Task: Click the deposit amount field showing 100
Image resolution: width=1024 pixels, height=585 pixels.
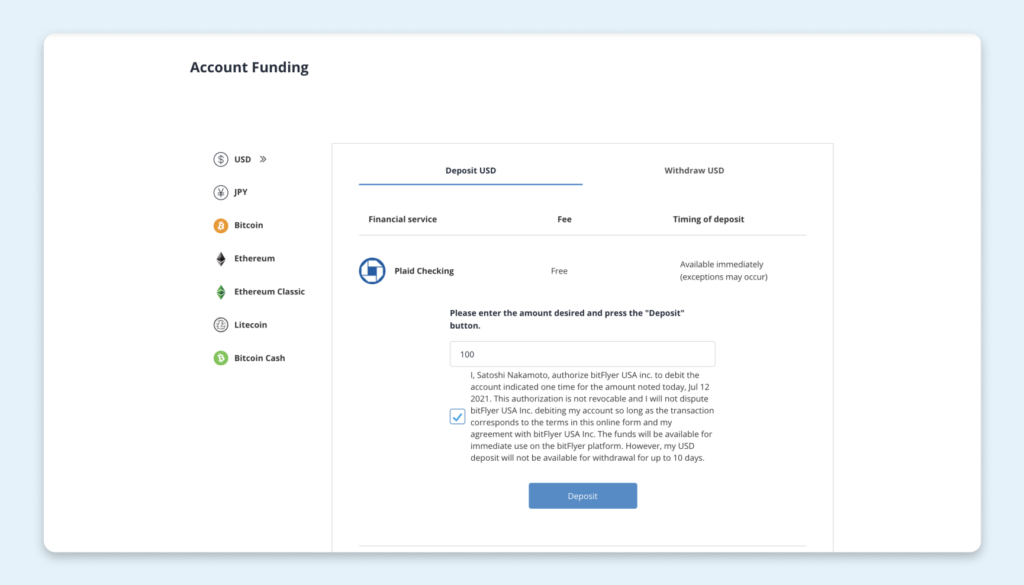Action: click(583, 354)
